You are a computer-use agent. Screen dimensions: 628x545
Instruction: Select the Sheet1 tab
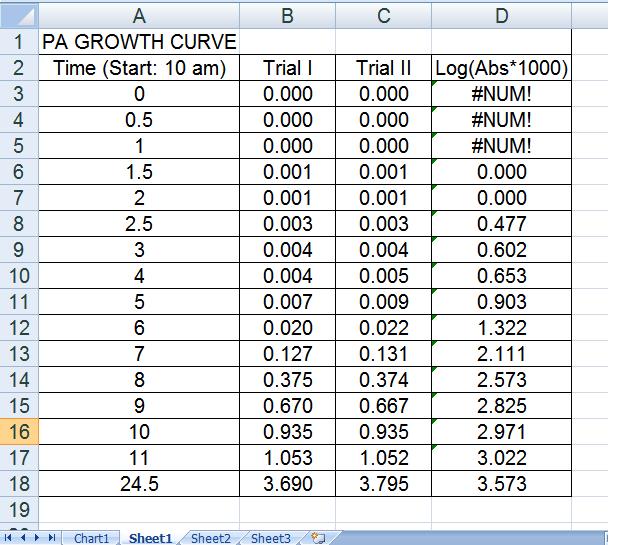coord(150,538)
